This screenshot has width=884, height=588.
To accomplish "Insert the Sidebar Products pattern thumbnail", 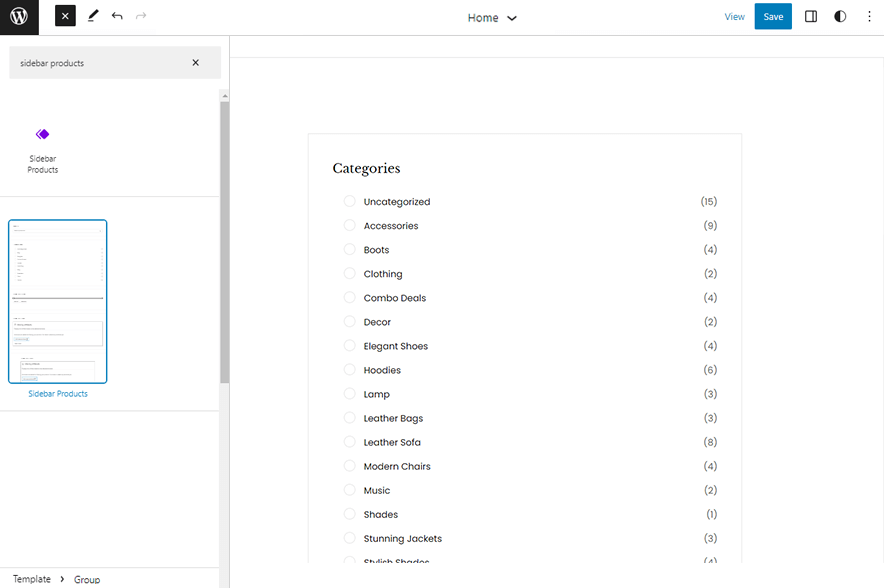I will click(57, 301).
